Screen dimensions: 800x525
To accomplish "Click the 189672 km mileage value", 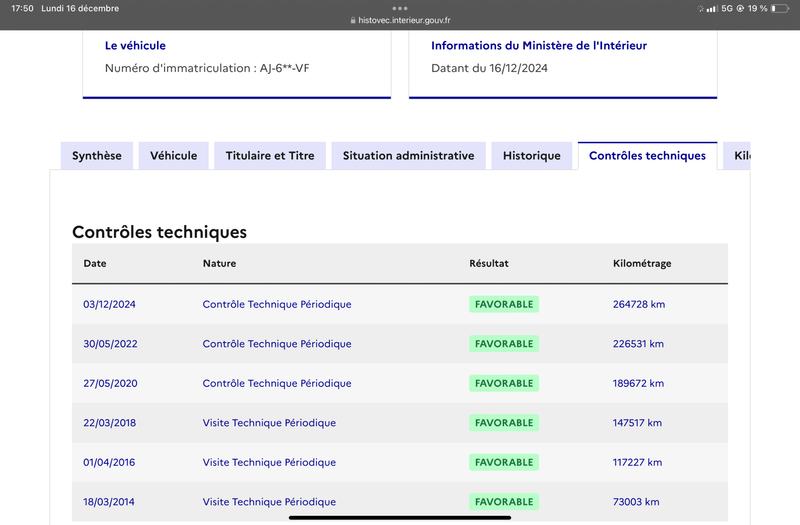I will [638, 383].
